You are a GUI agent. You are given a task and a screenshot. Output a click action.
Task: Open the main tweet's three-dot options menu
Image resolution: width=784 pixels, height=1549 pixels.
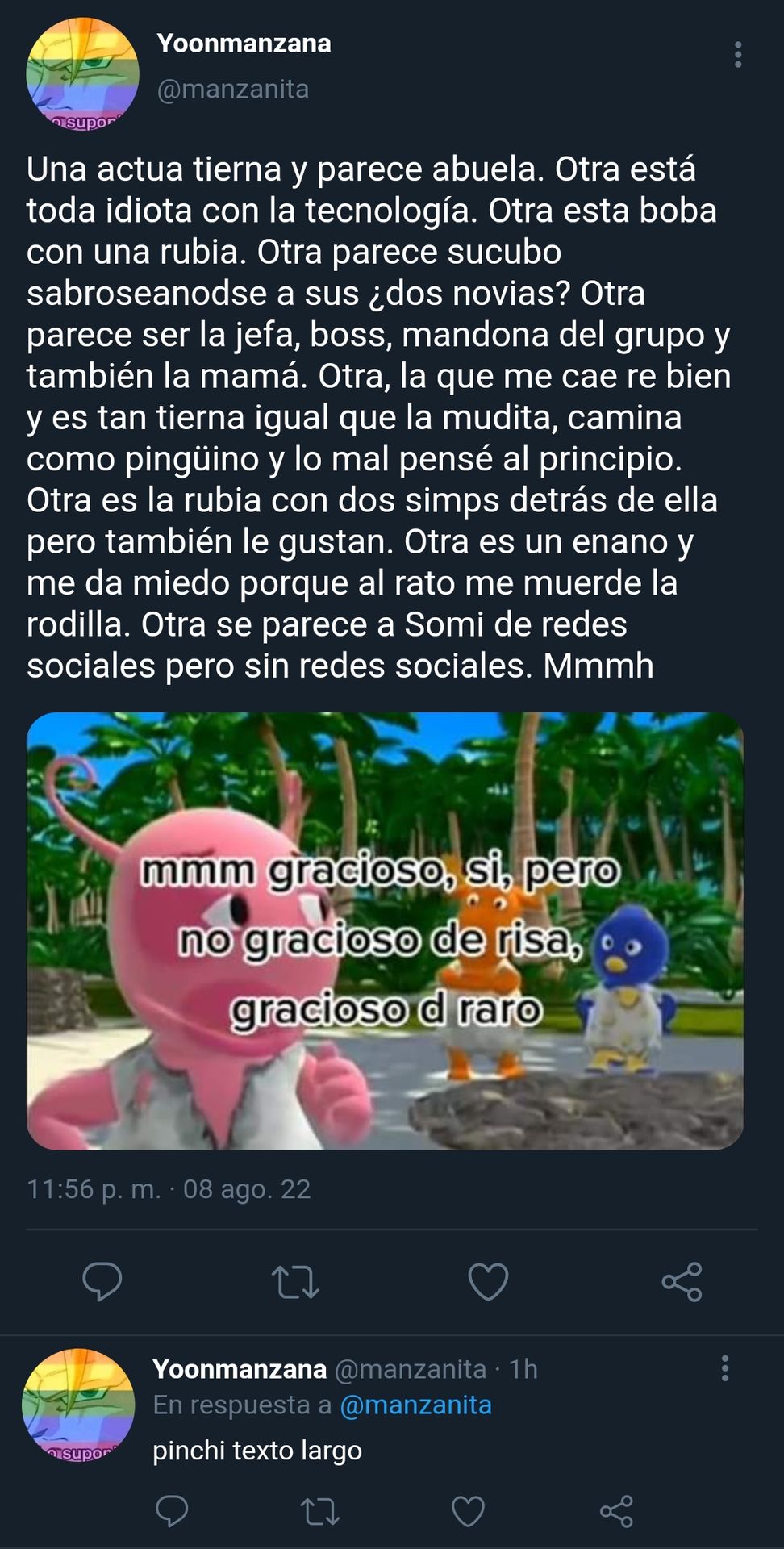pyautogui.click(x=737, y=54)
